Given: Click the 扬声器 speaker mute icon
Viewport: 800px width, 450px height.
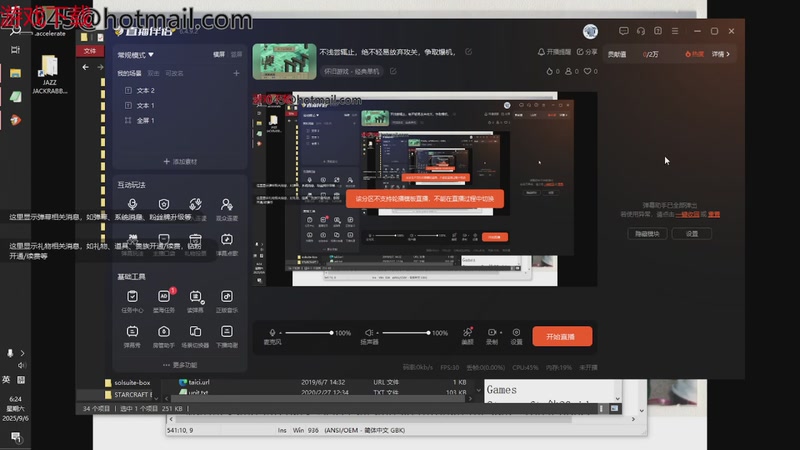Looking at the screenshot, I should click(368, 333).
